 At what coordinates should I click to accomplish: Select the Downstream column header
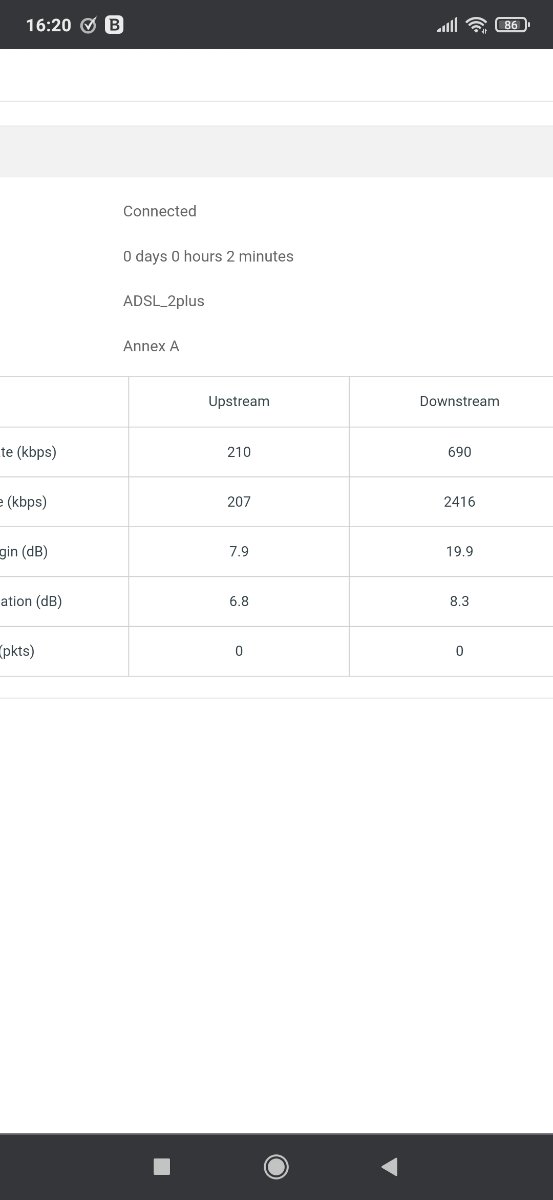[459, 401]
